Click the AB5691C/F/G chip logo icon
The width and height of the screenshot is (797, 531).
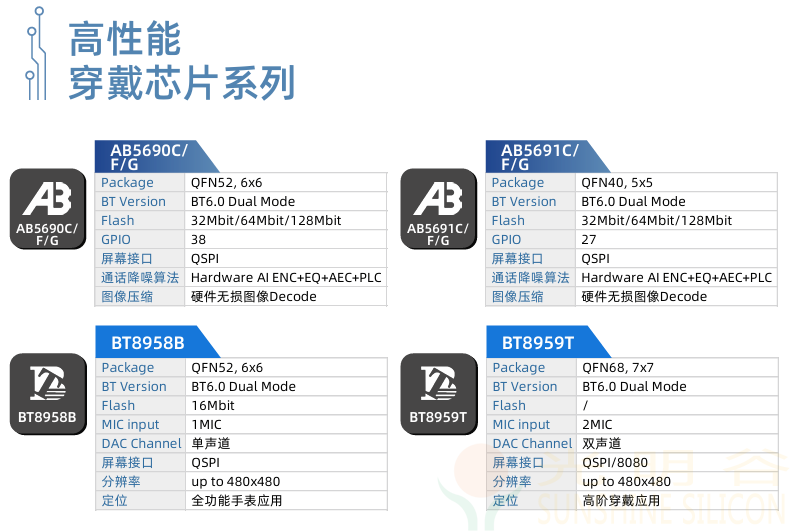coord(439,209)
